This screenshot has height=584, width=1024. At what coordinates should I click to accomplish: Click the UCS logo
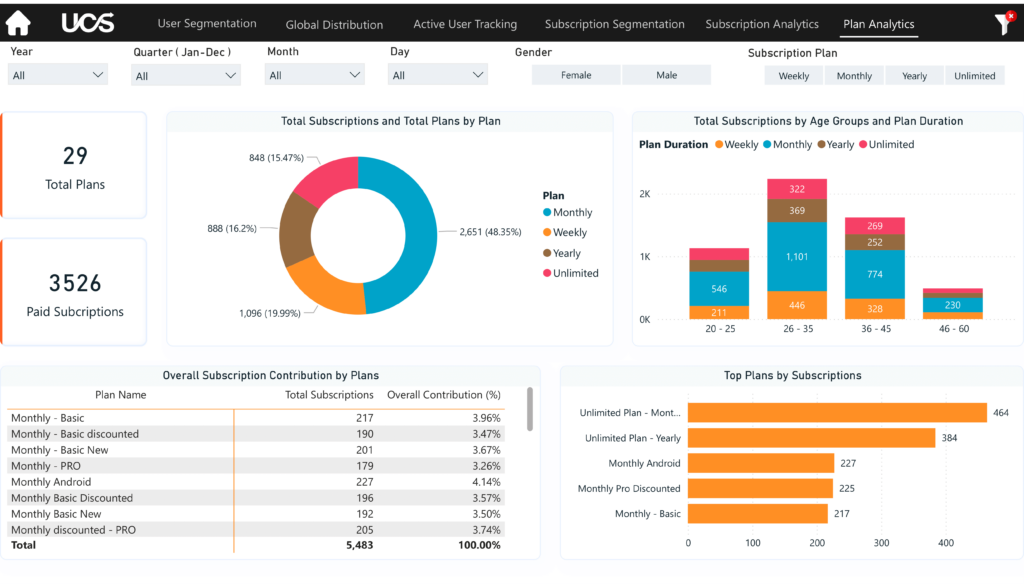(x=88, y=23)
